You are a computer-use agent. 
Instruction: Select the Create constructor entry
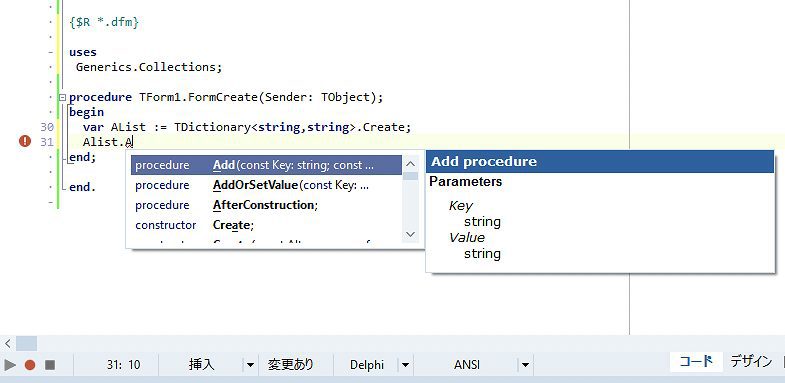(x=266, y=225)
